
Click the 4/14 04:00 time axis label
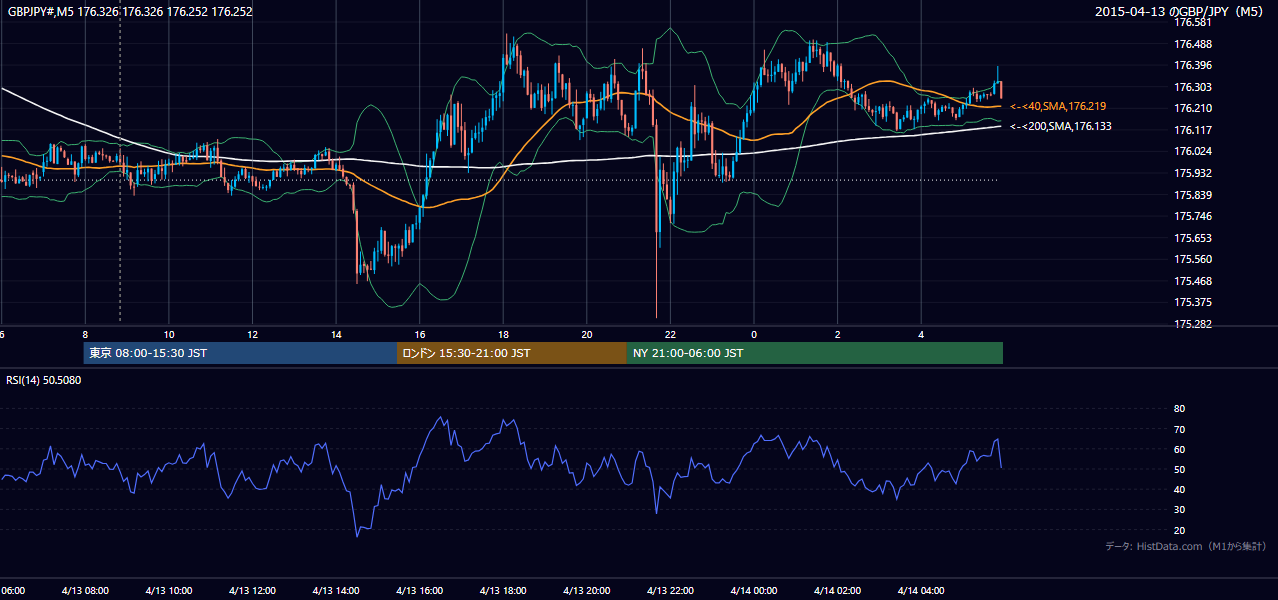(x=921, y=590)
